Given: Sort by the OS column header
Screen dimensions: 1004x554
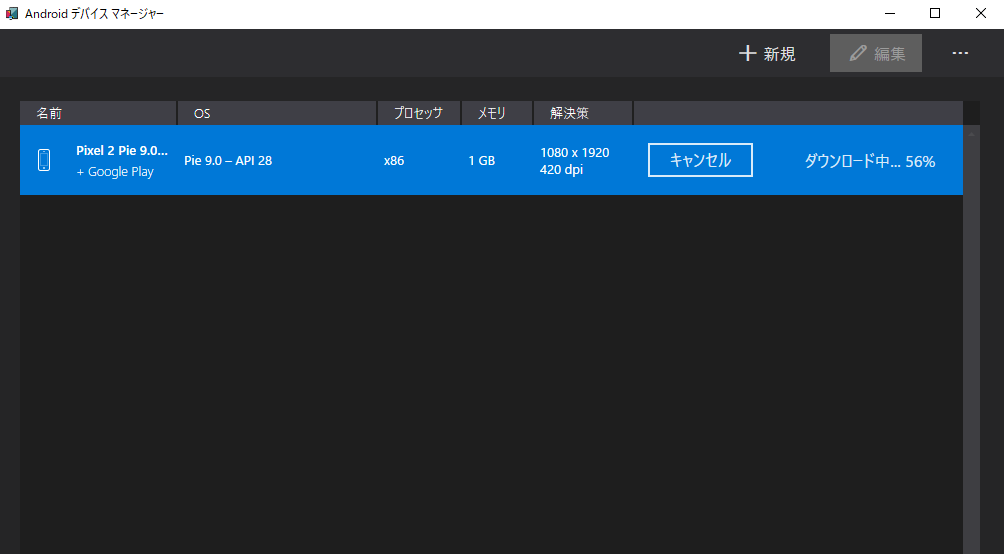Looking at the screenshot, I should tap(277, 113).
